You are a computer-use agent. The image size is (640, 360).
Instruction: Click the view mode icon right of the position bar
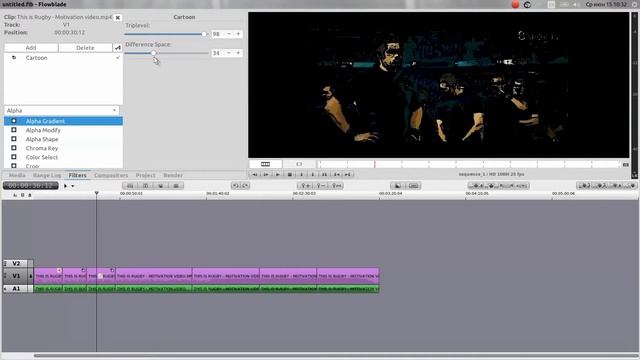pos(625,164)
